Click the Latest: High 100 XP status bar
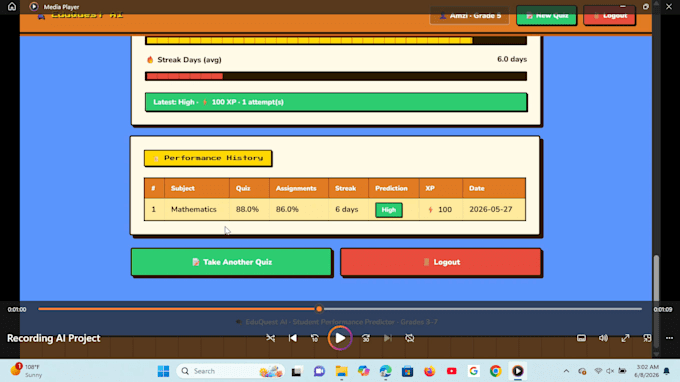This screenshot has height=382, width=680. [336, 102]
